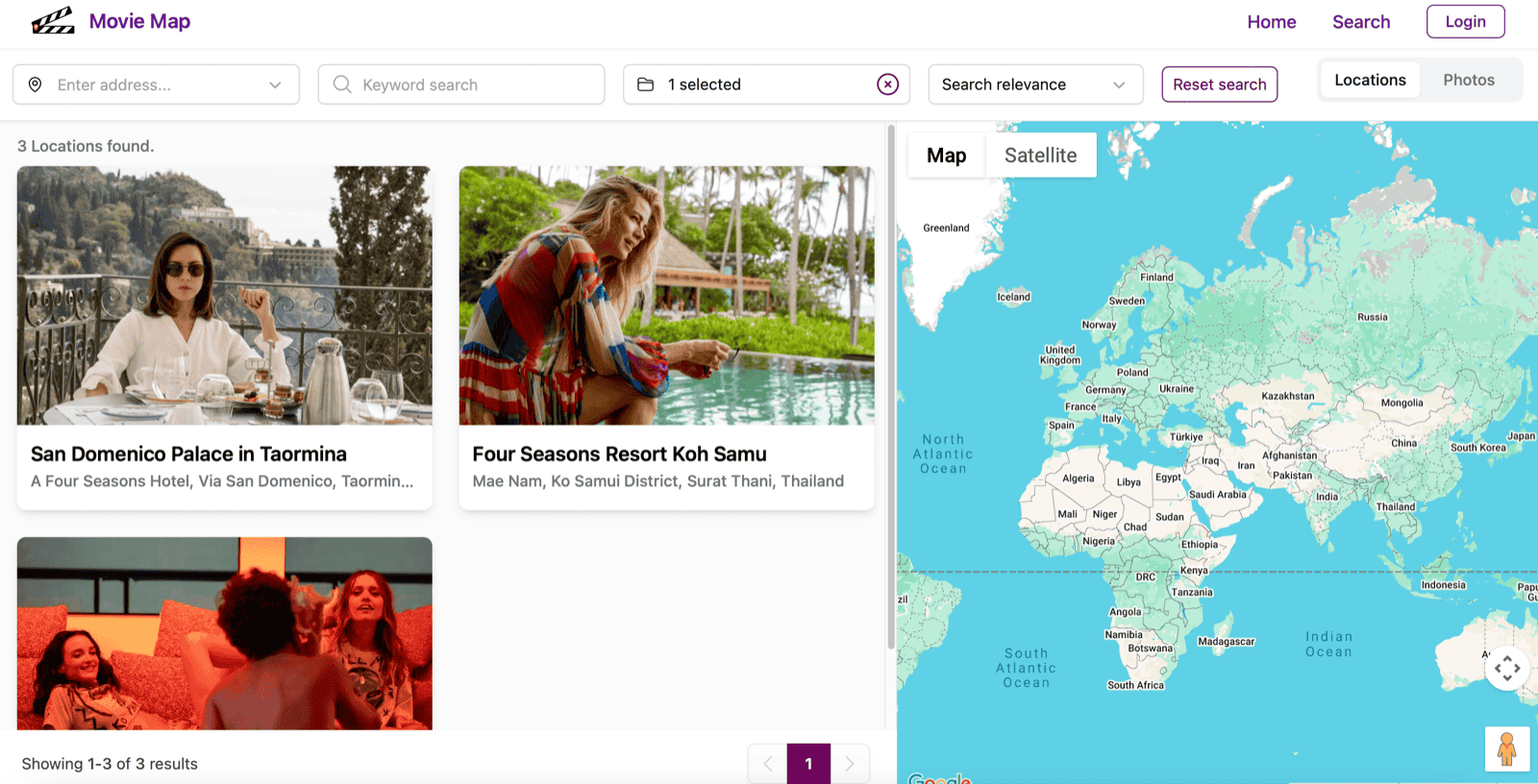The height and width of the screenshot is (784, 1538).
Task: Switch to the Locations tab
Action: [x=1370, y=80]
